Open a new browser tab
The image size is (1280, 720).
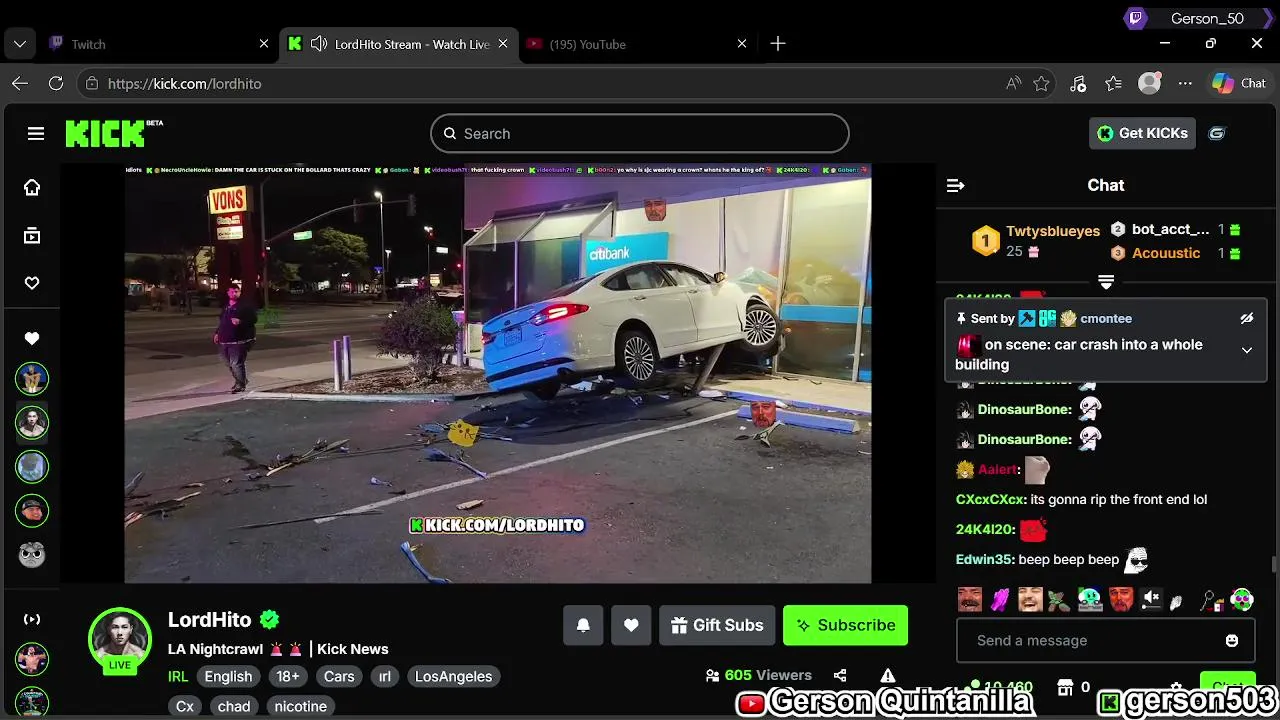point(778,44)
